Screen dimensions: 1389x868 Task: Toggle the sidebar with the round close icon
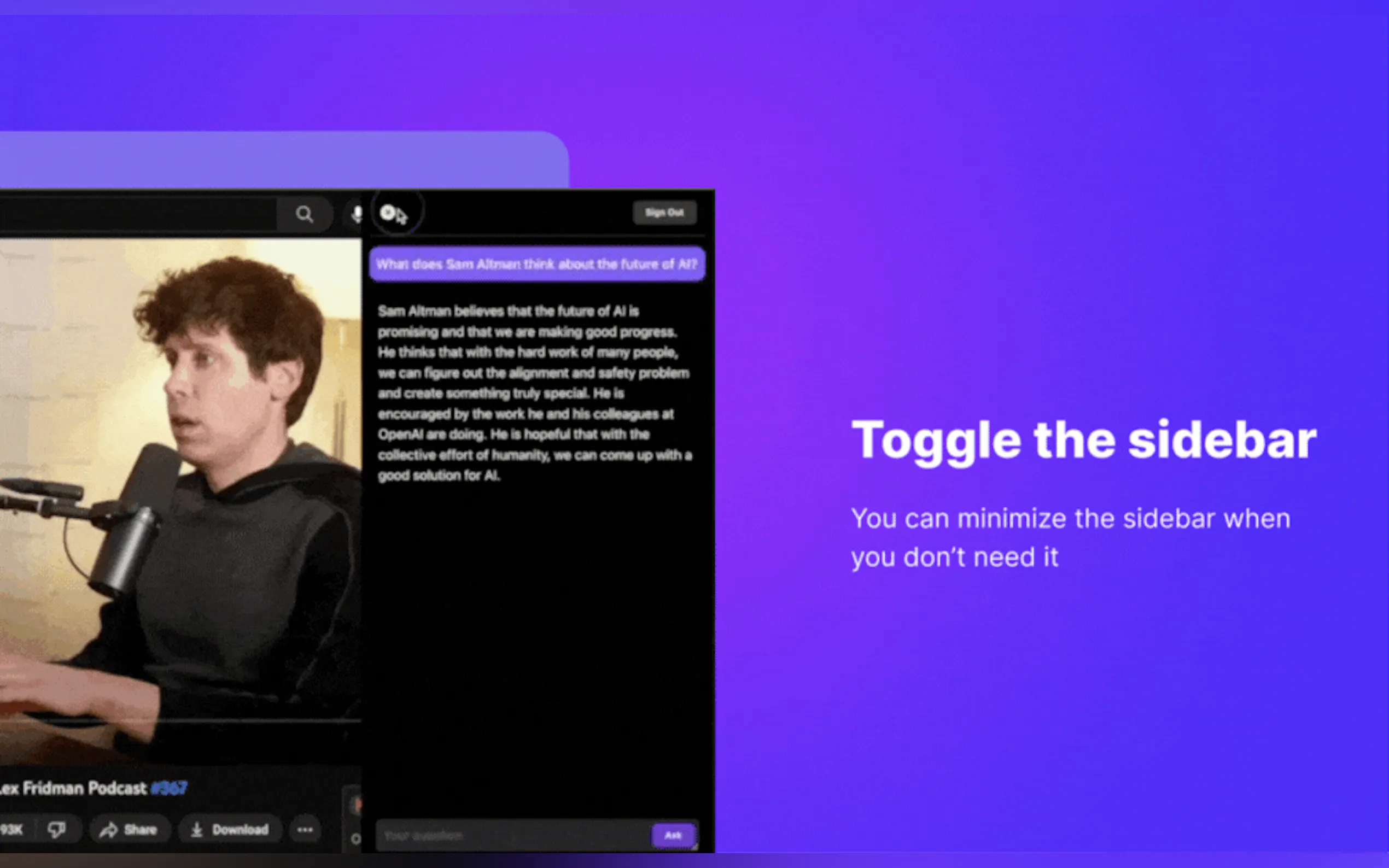(x=388, y=213)
